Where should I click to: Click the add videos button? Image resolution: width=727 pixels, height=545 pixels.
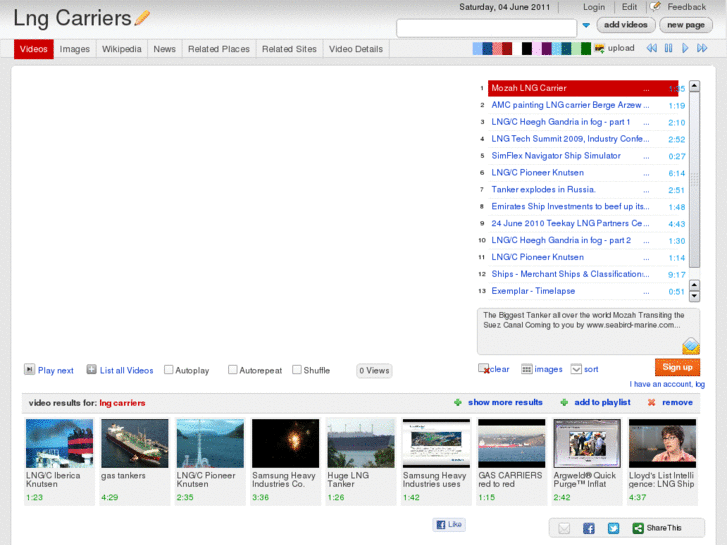[x=626, y=25]
